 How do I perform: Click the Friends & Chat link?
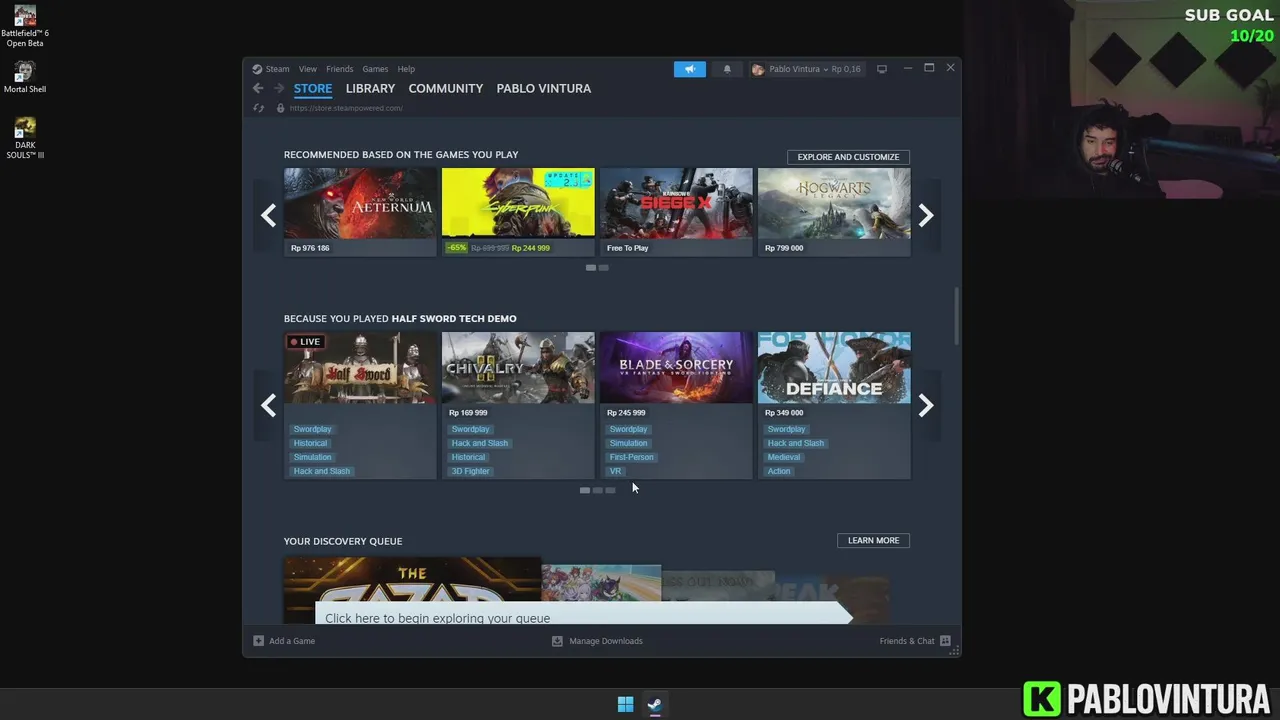(907, 641)
